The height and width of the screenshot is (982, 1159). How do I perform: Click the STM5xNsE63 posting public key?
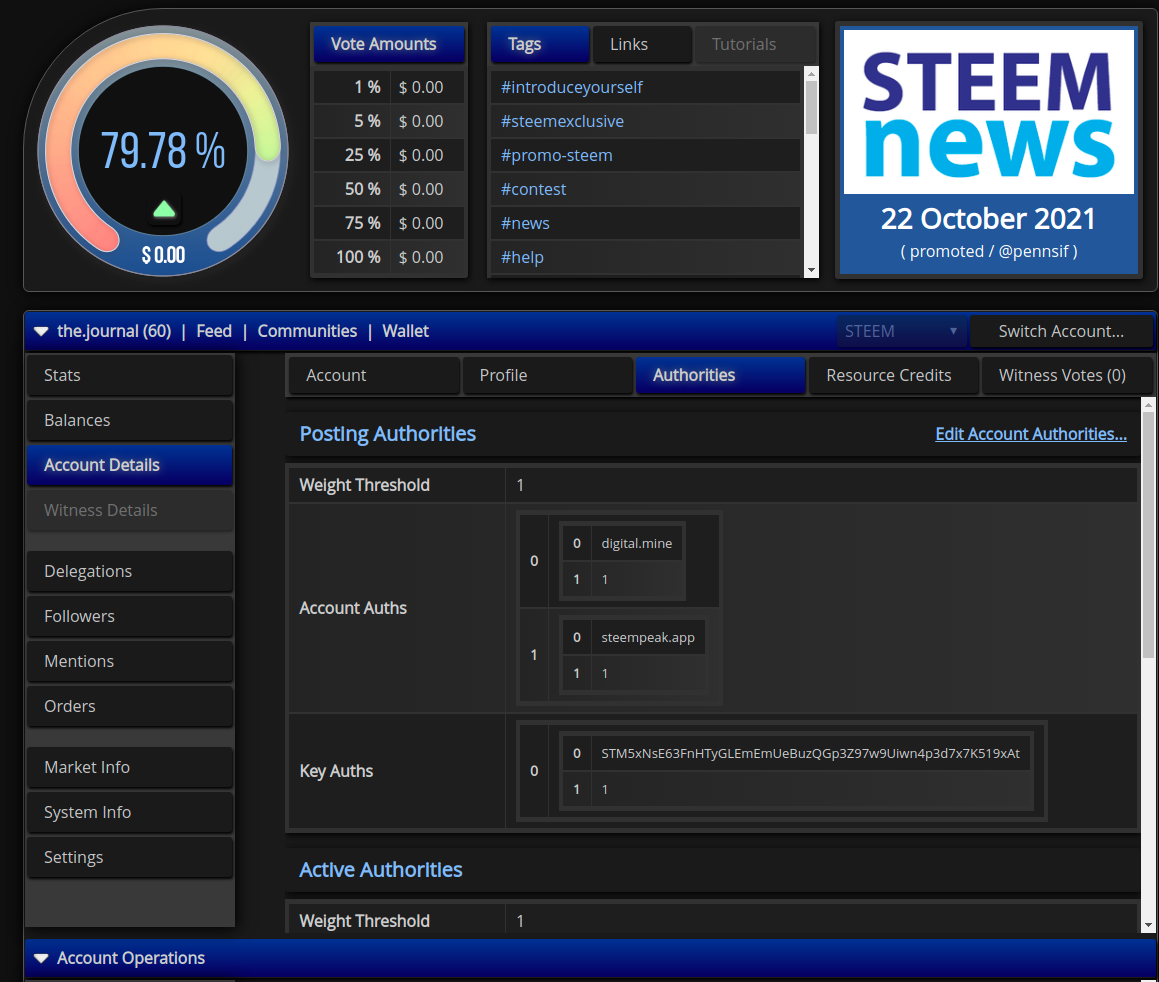(x=810, y=754)
